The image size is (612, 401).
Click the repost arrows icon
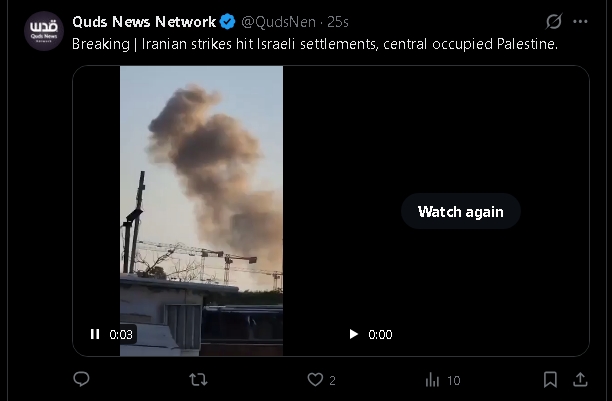[198, 380]
